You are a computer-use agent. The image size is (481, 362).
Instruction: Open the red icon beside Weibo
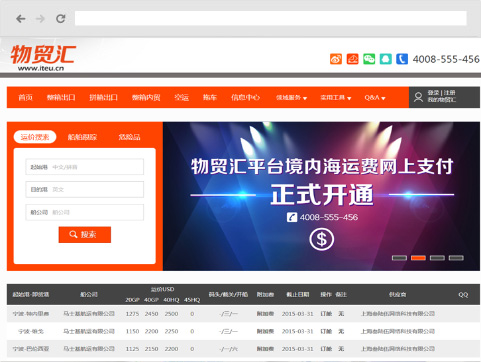coord(352,59)
